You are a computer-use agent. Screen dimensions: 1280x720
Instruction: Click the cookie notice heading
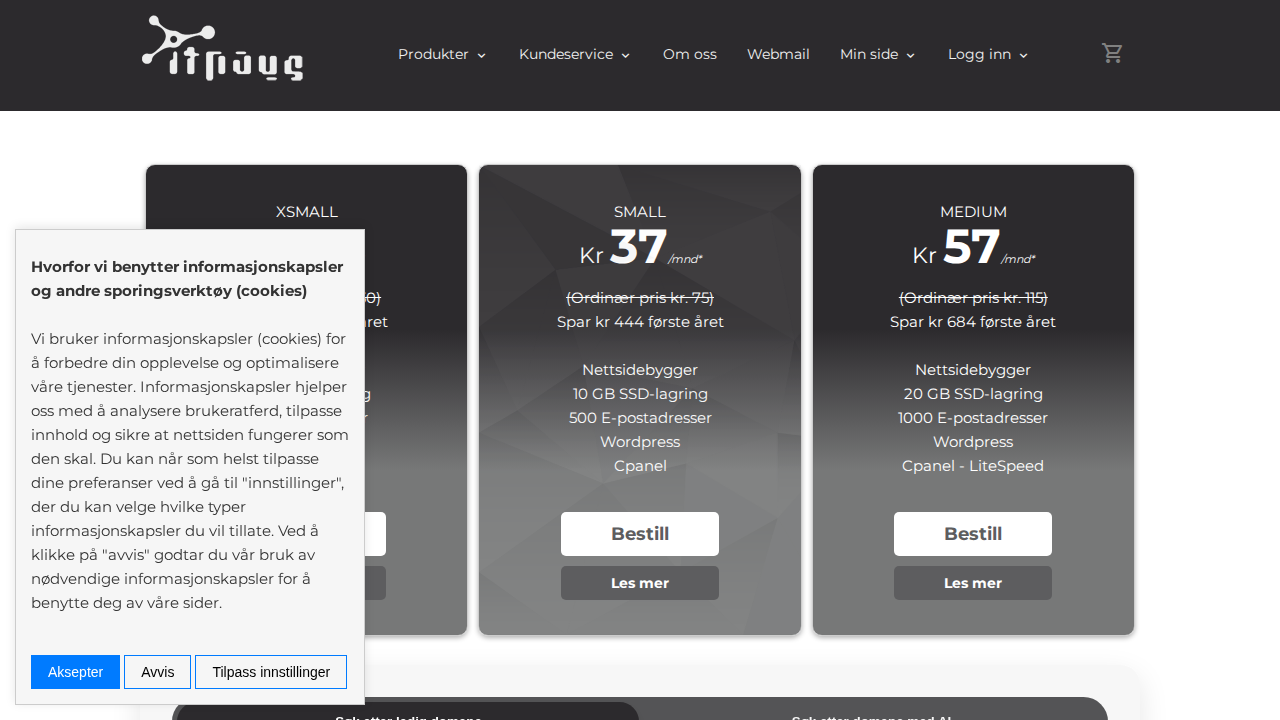187,279
